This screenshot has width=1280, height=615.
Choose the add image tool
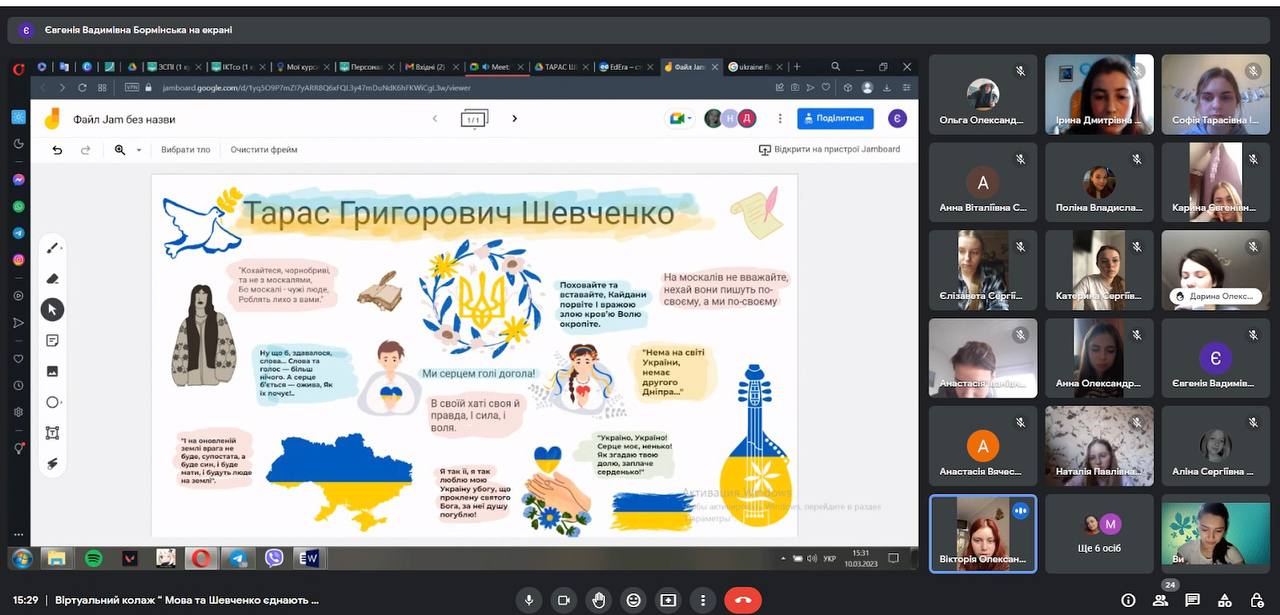tap(53, 371)
